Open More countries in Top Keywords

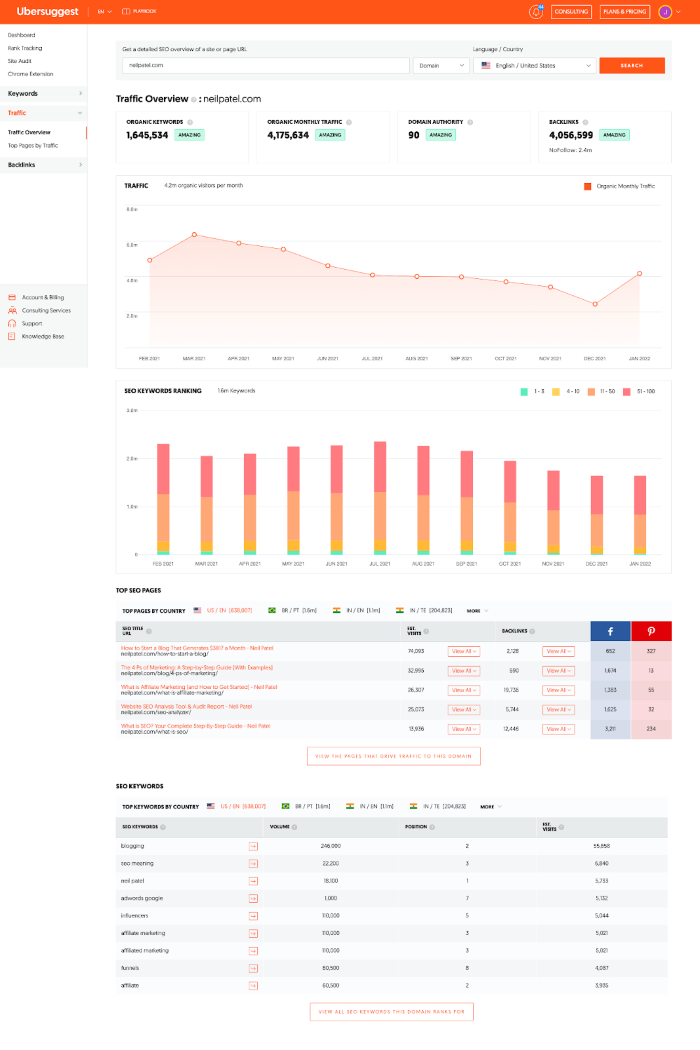[x=491, y=807]
